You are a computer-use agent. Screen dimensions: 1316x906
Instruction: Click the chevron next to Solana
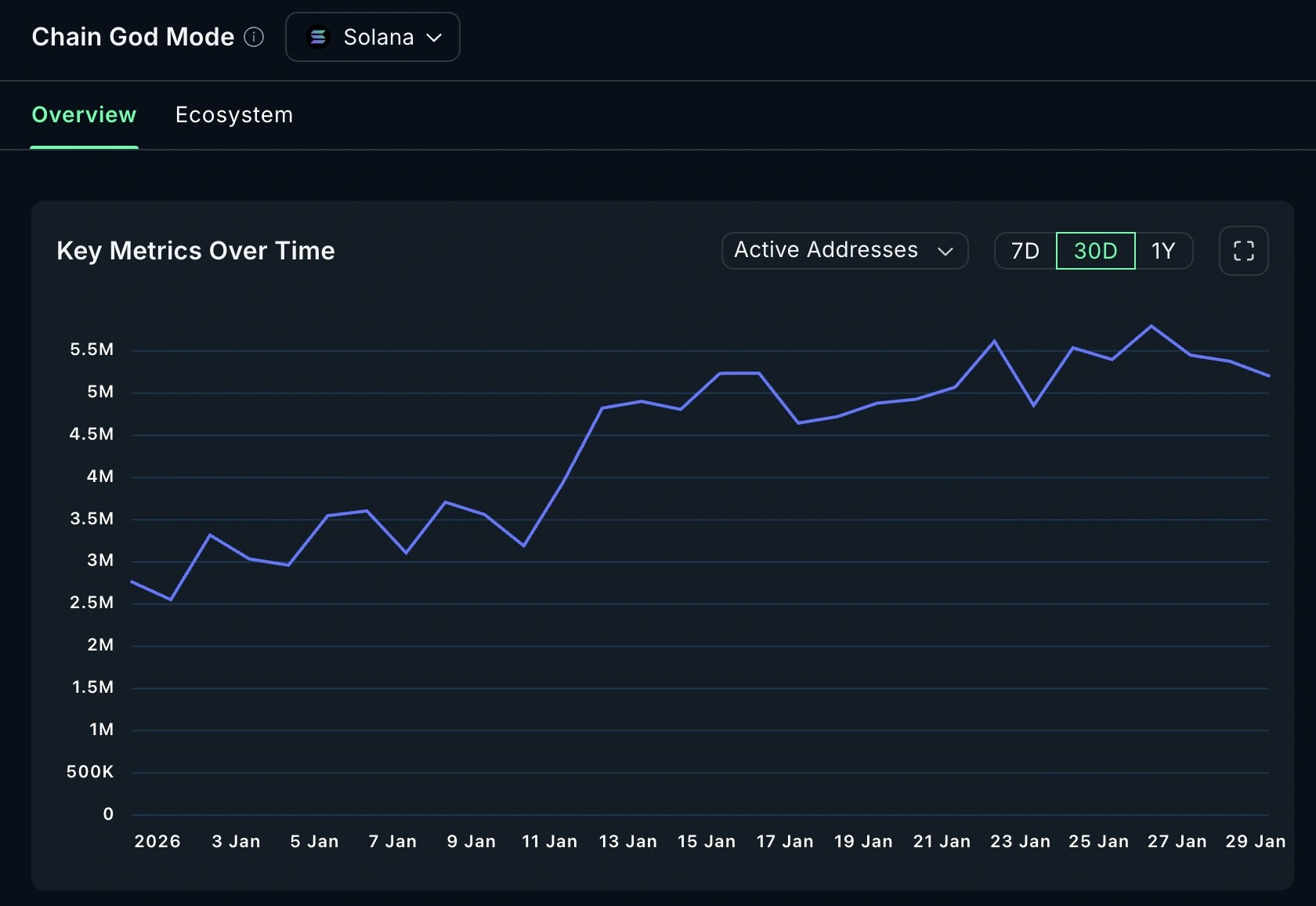(436, 37)
